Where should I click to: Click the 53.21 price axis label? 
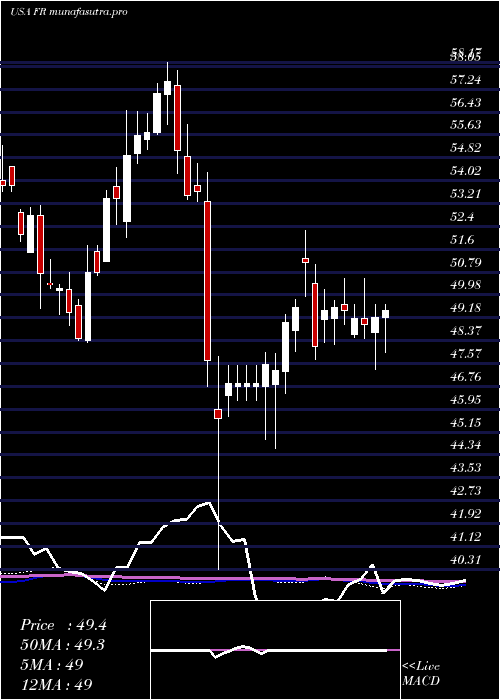[466, 194]
